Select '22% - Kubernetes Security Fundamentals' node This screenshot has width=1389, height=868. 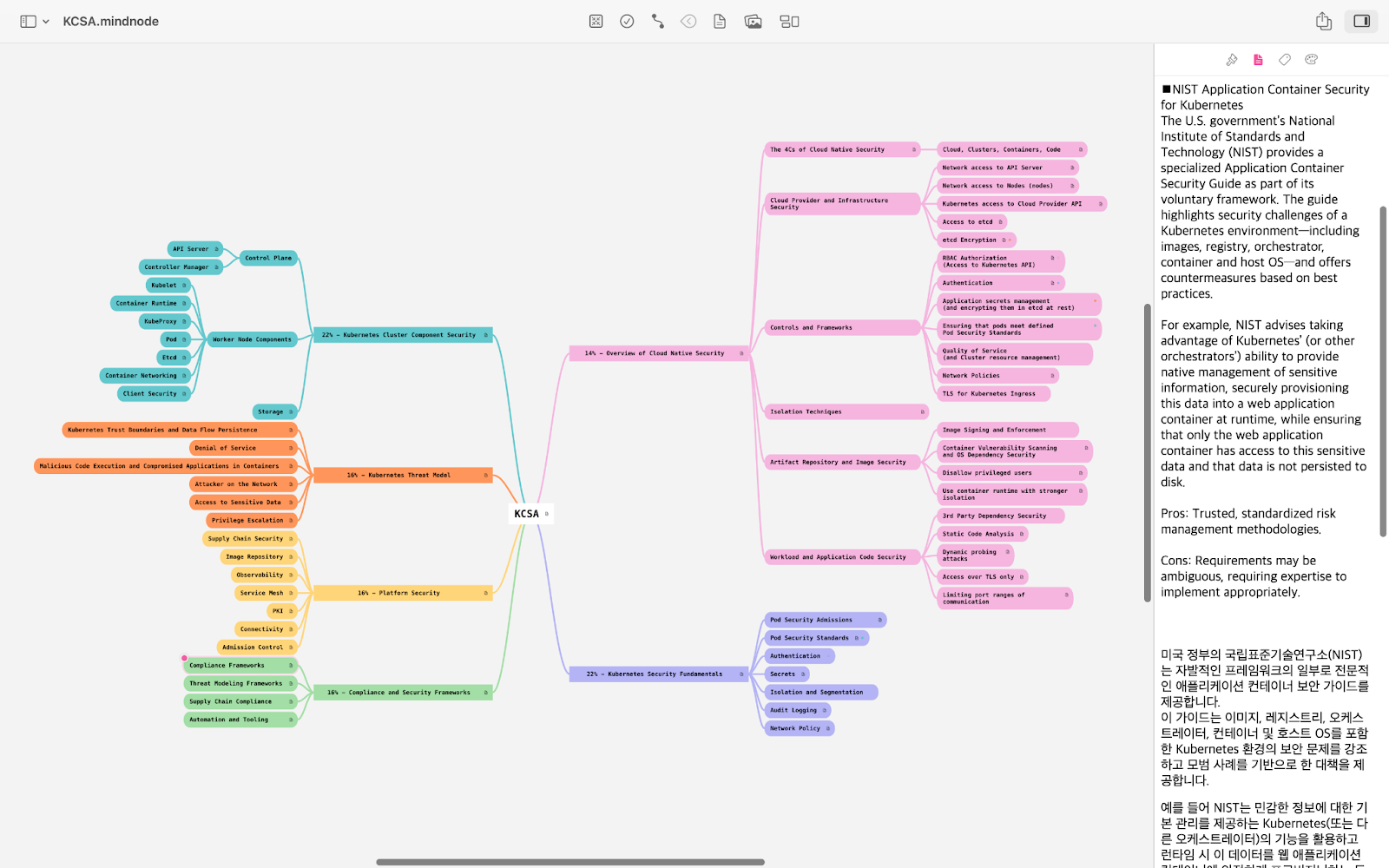click(x=660, y=674)
